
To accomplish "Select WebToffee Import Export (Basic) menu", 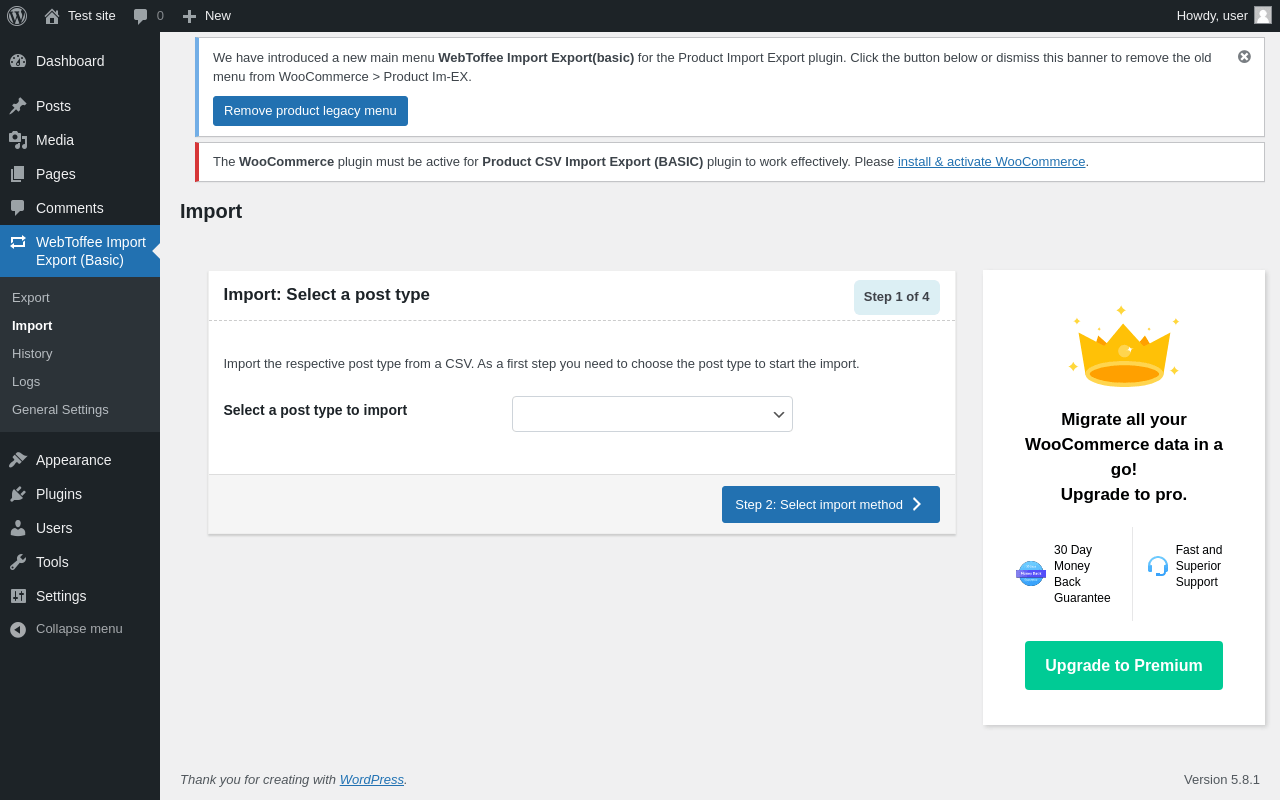I will (x=80, y=251).
